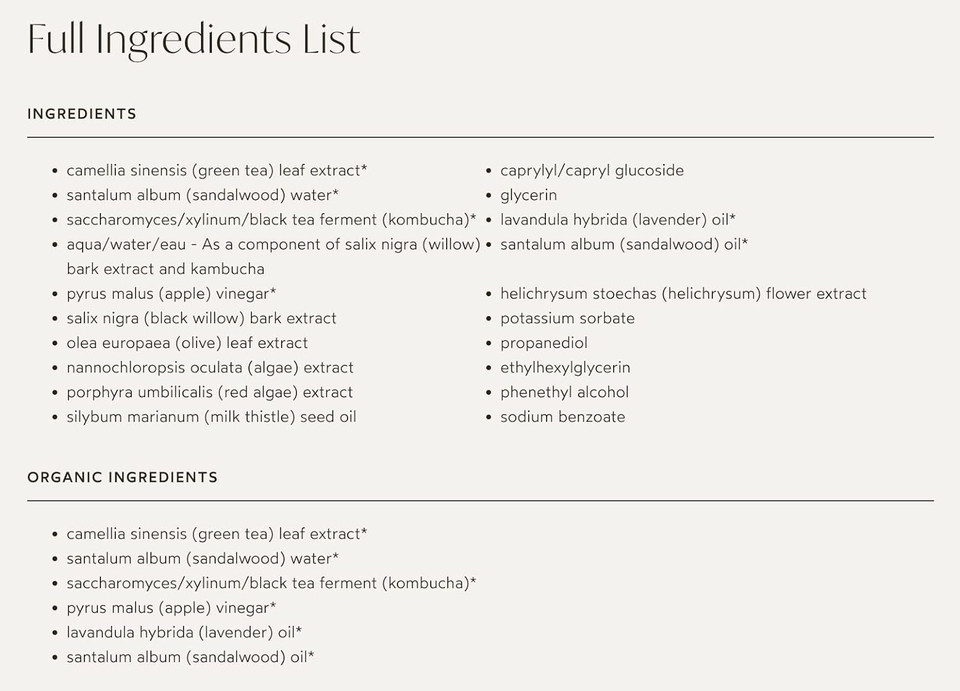This screenshot has height=691, width=960.
Task: Click the propanediol ingredient
Action: coord(544,343)
